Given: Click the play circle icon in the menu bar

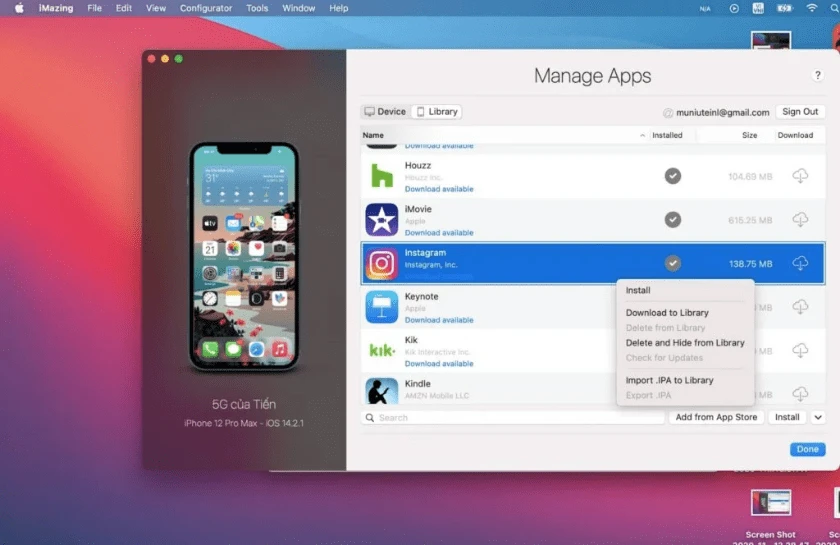Looking at the screenshot, I should tap(734, 8).
